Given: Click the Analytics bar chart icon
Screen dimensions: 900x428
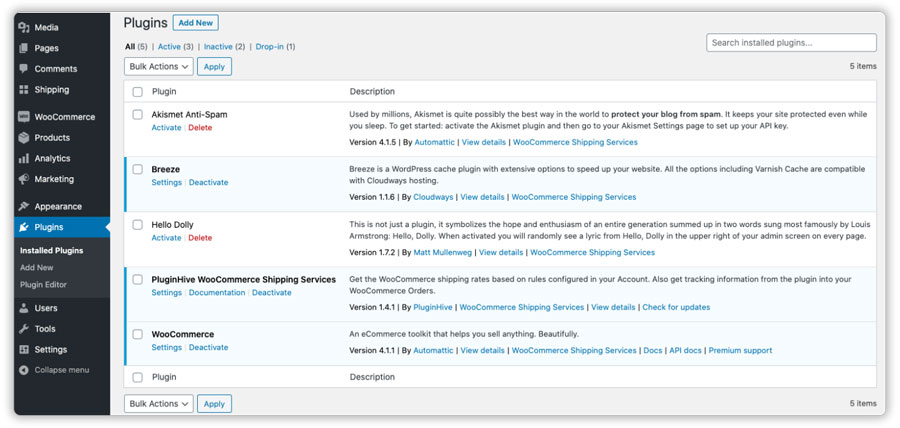Looking at the screenshot, I should tap(24, 158).
